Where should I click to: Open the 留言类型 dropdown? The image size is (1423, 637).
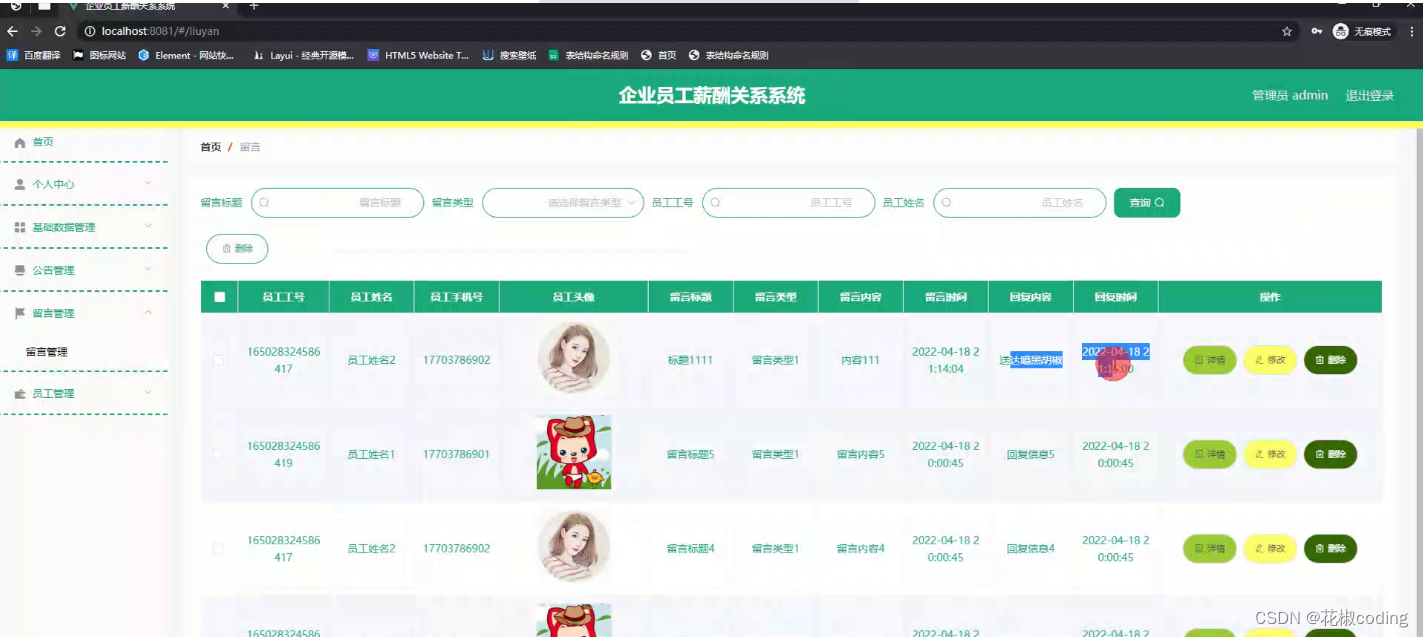click(x=562, y=202)
